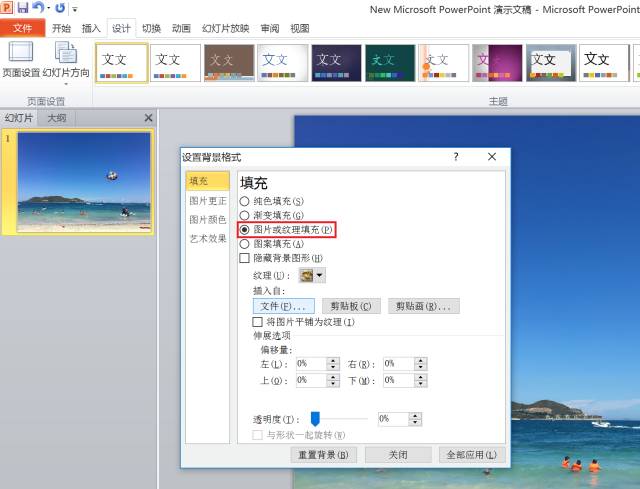Click the 上 top offset input field
The height and width of the screenshot is (489, 640).
click(311, 380)
